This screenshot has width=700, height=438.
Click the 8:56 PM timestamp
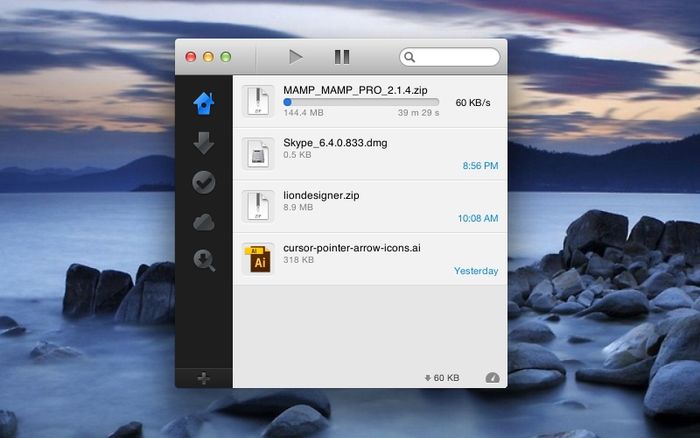pyautogui.click(x=480, y=166)
